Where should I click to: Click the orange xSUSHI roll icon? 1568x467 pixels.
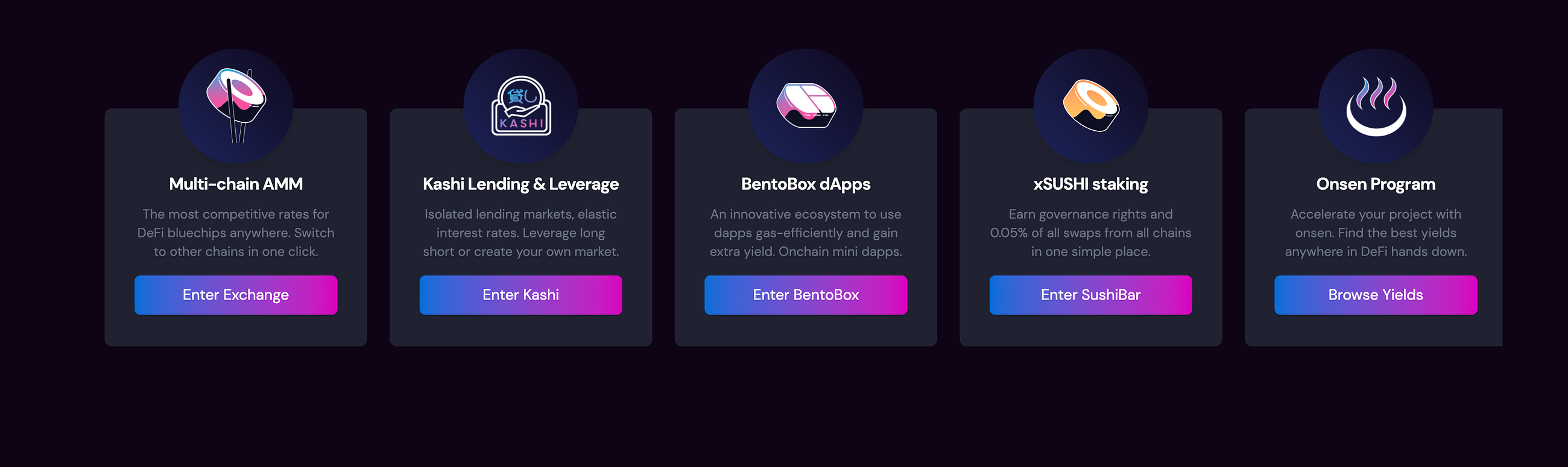pyautogui.click(x=1091, y=105)
